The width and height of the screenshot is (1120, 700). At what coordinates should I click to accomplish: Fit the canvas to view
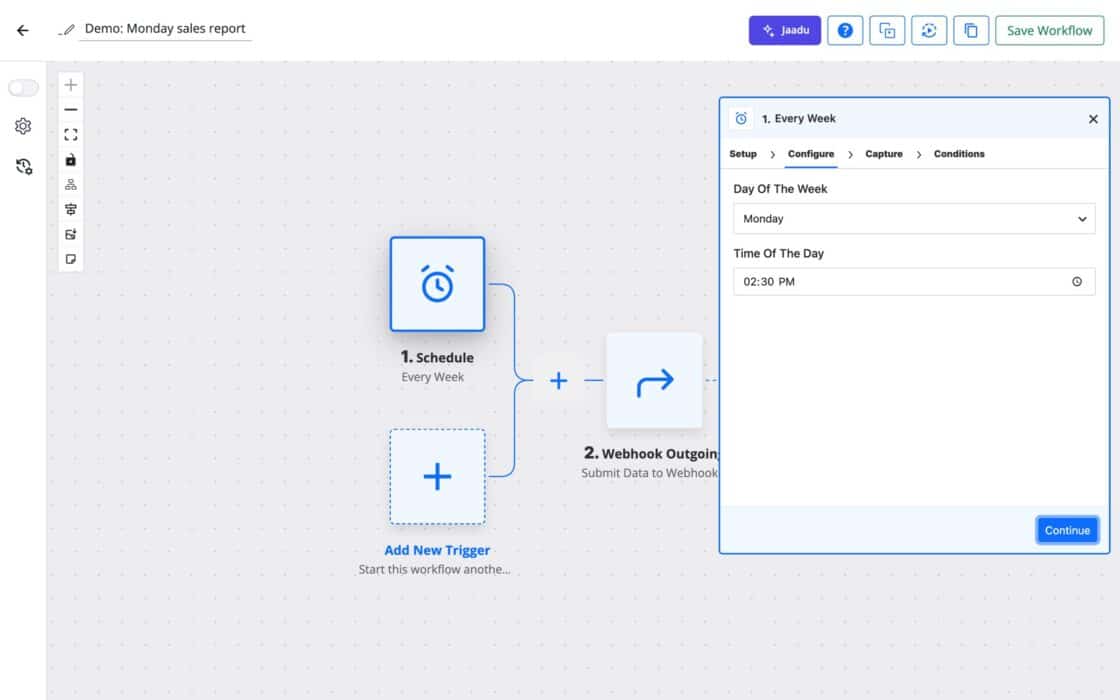pos(71,135)
